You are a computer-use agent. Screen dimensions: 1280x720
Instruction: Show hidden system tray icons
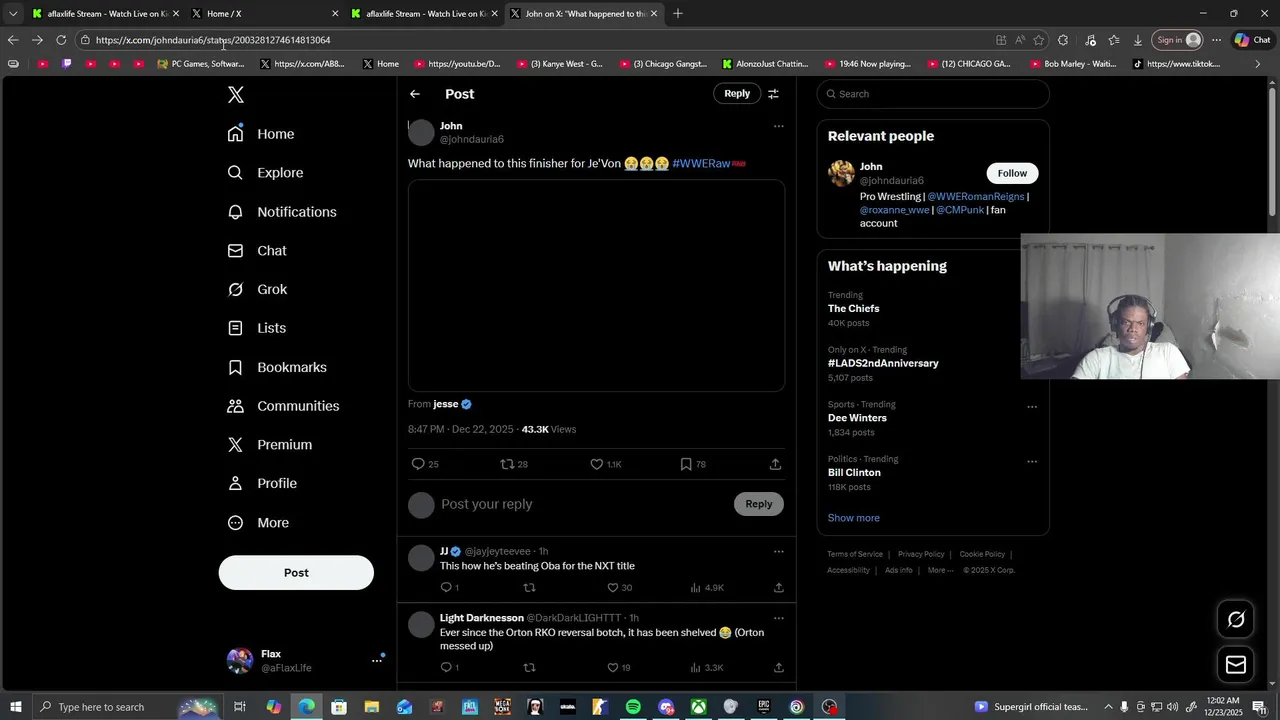[x=1108, y=707]
